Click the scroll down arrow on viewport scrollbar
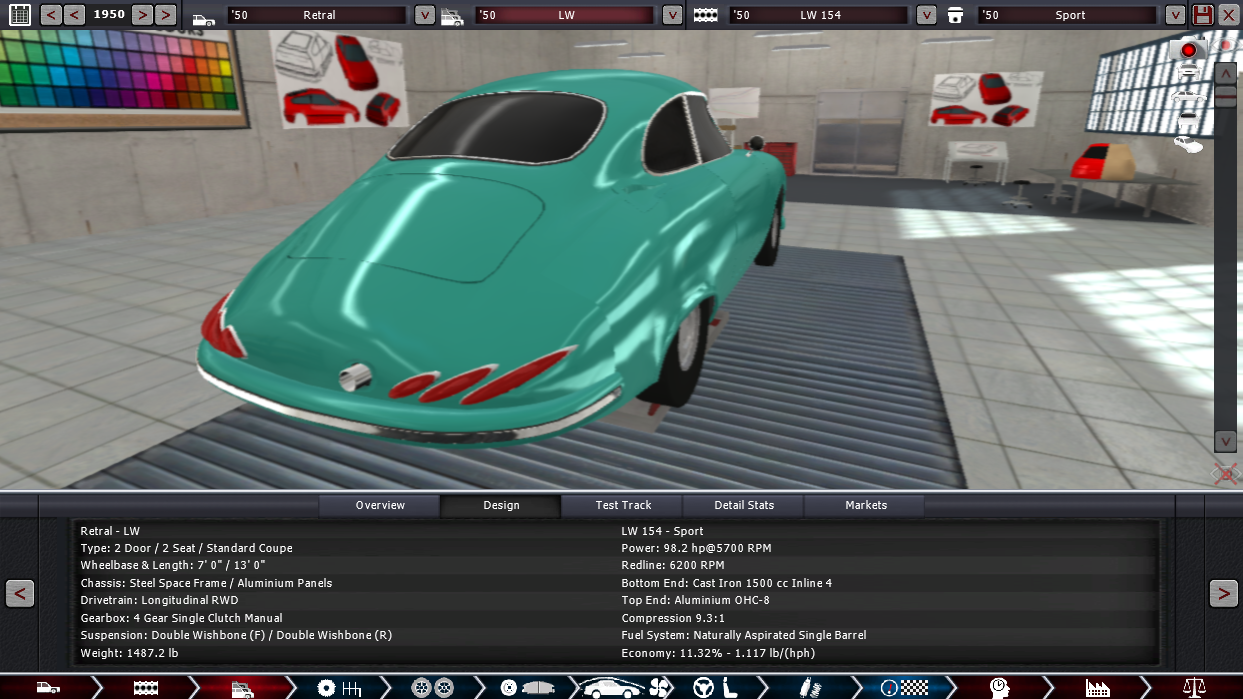 1225,441
